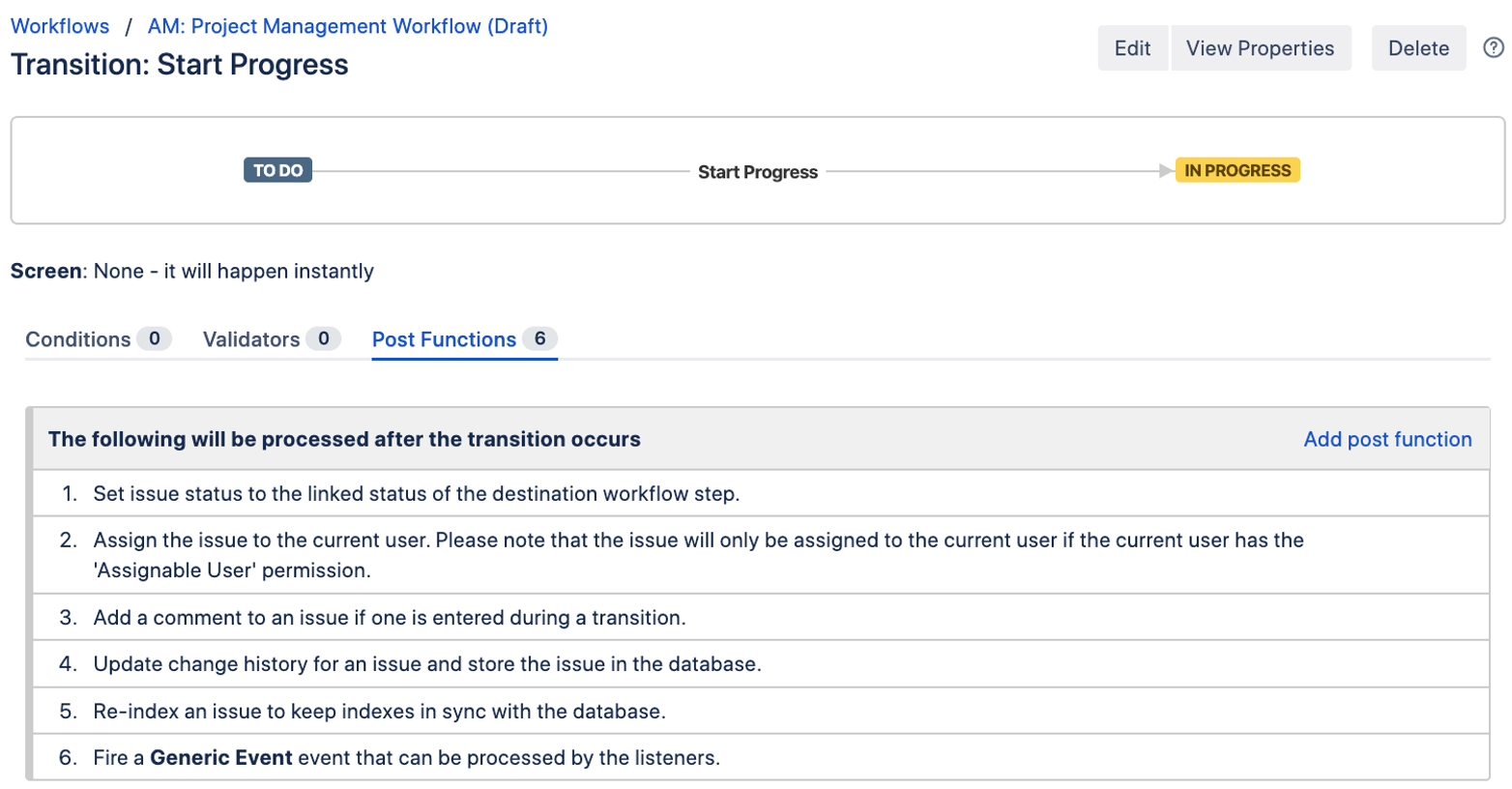Select the 'Update change history' post function row
1512x789 pixels.
(426, 664)
